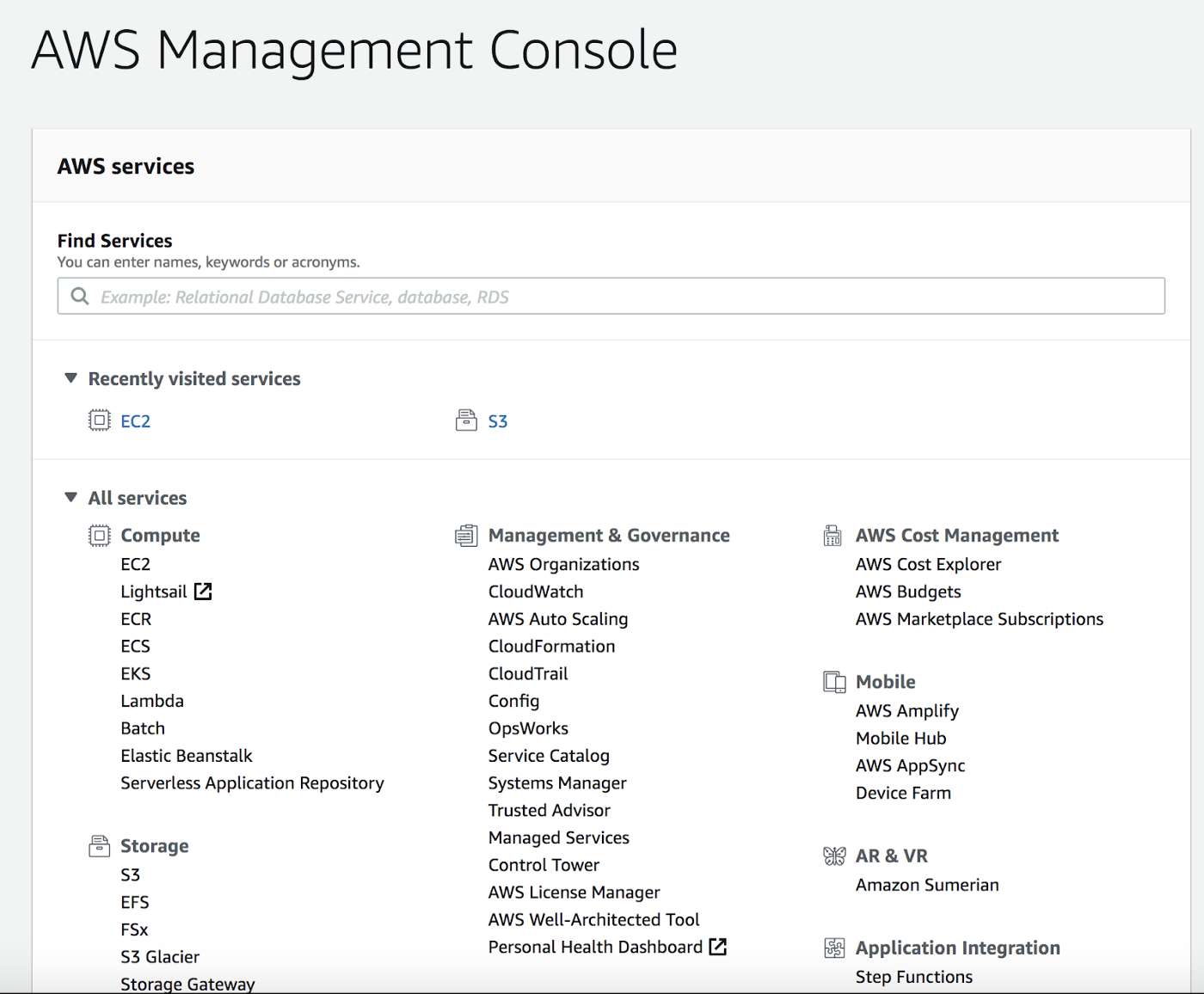Open S3 under the Storage category

pos(131,875)
